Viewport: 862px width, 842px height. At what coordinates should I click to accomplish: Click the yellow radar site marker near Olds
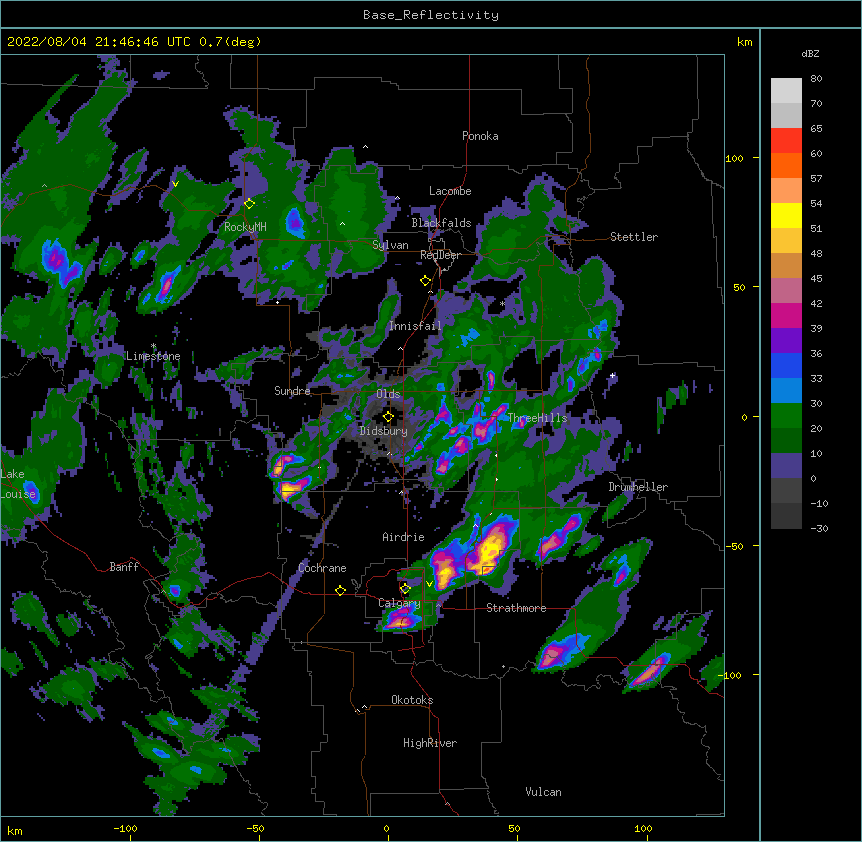coord(388,417)
